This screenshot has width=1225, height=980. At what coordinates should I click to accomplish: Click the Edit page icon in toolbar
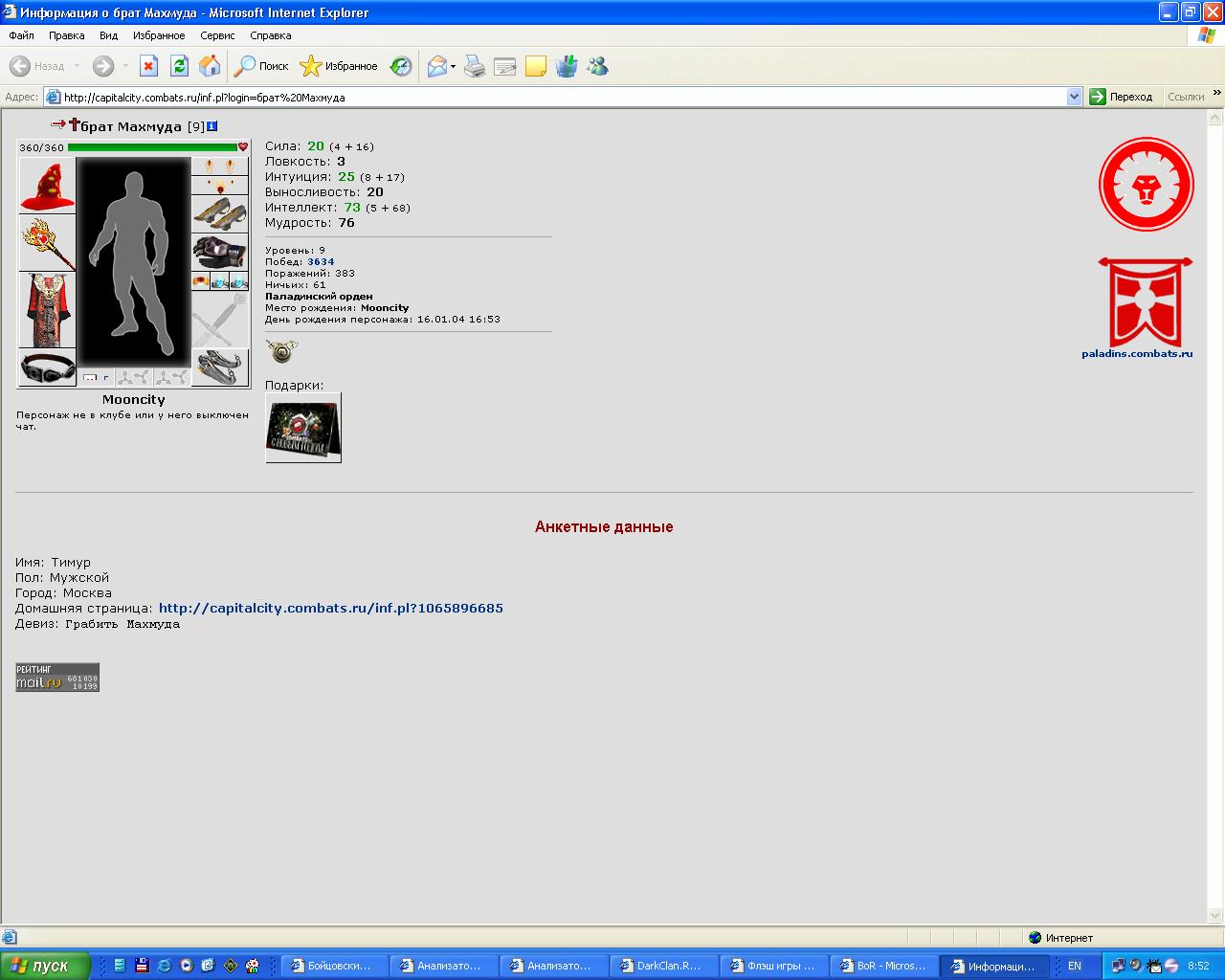pos(505,66)
